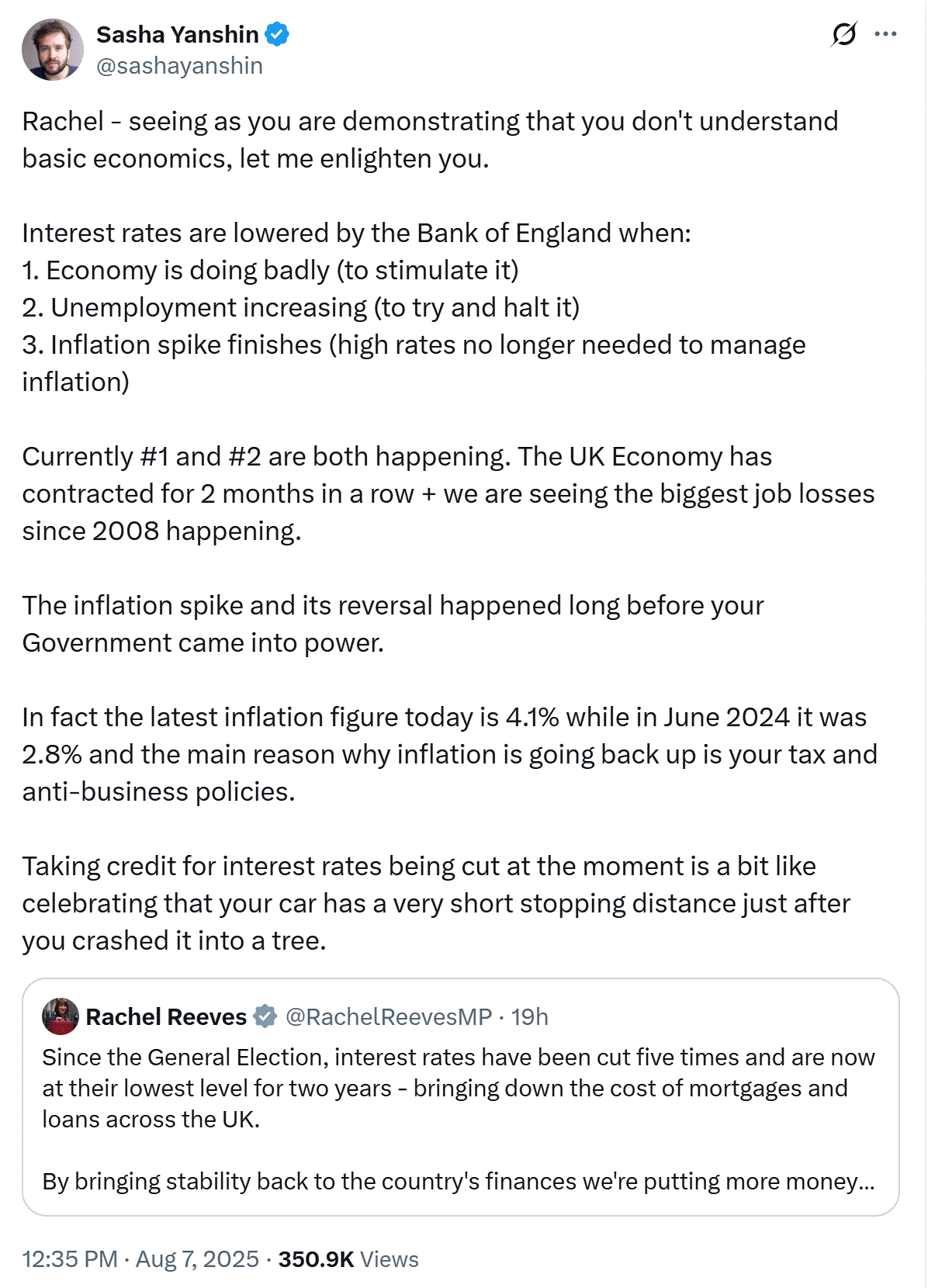
Task: Click the paragraph about crashing into a tree
Action: [435, 903]
